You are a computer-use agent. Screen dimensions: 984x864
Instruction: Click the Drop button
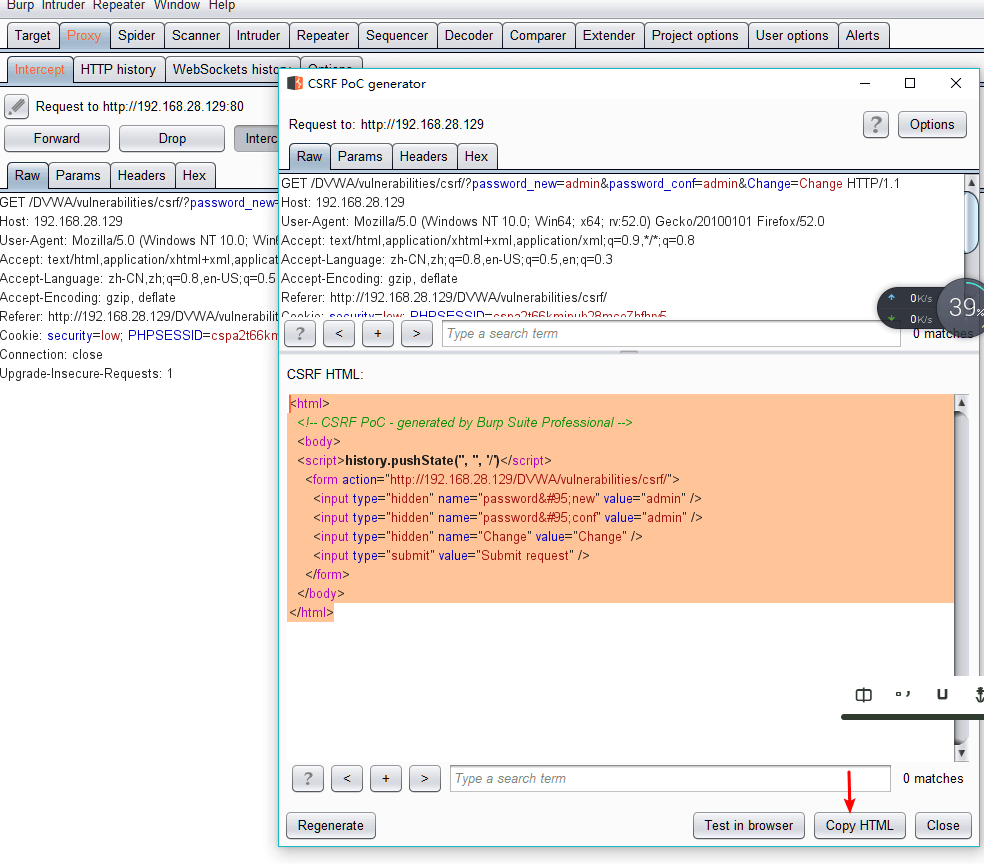point(172,139)
